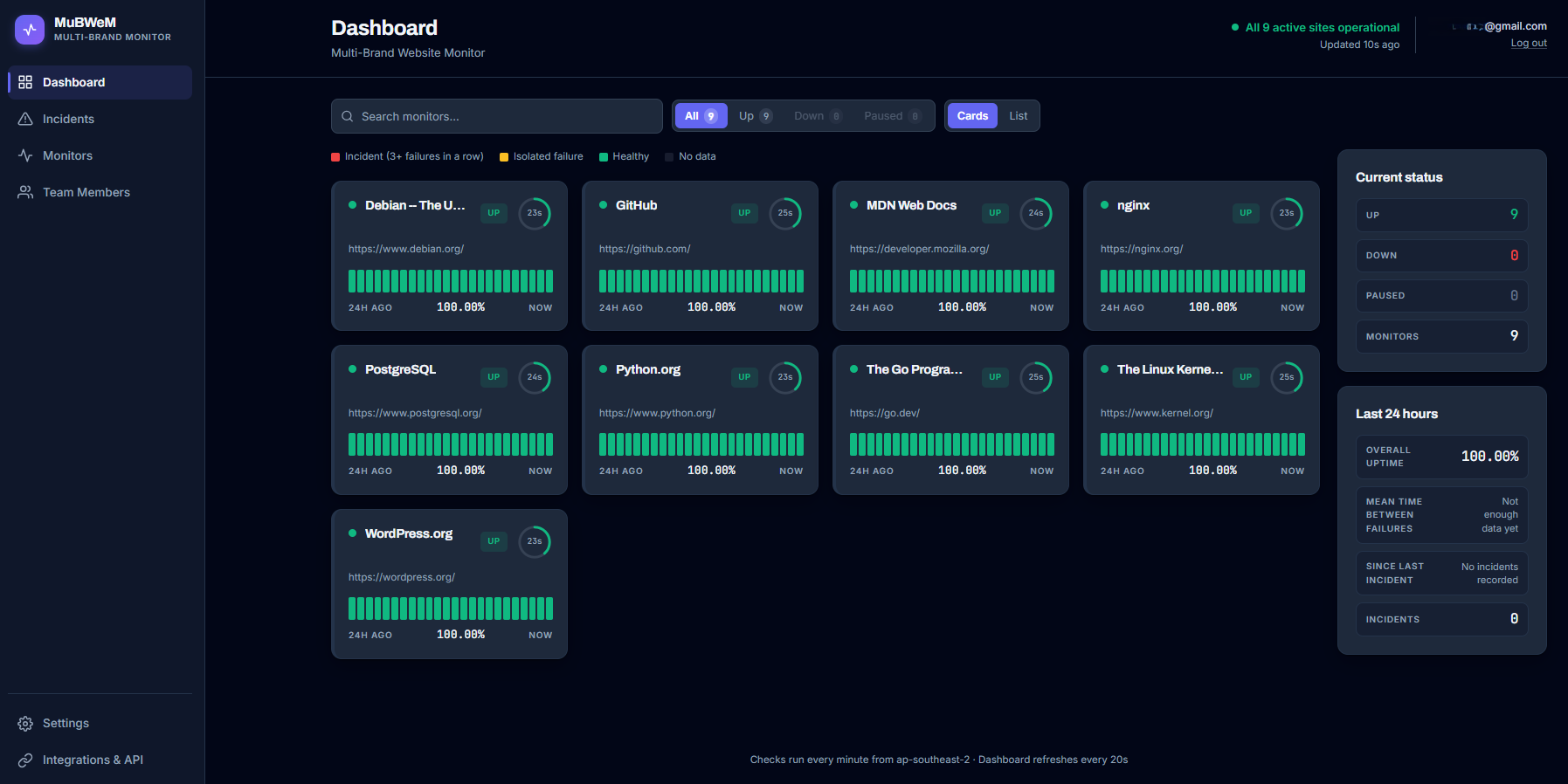Open the Incidents warning triangle icon
The image size is (1568, 784).
tap(25, 119)
